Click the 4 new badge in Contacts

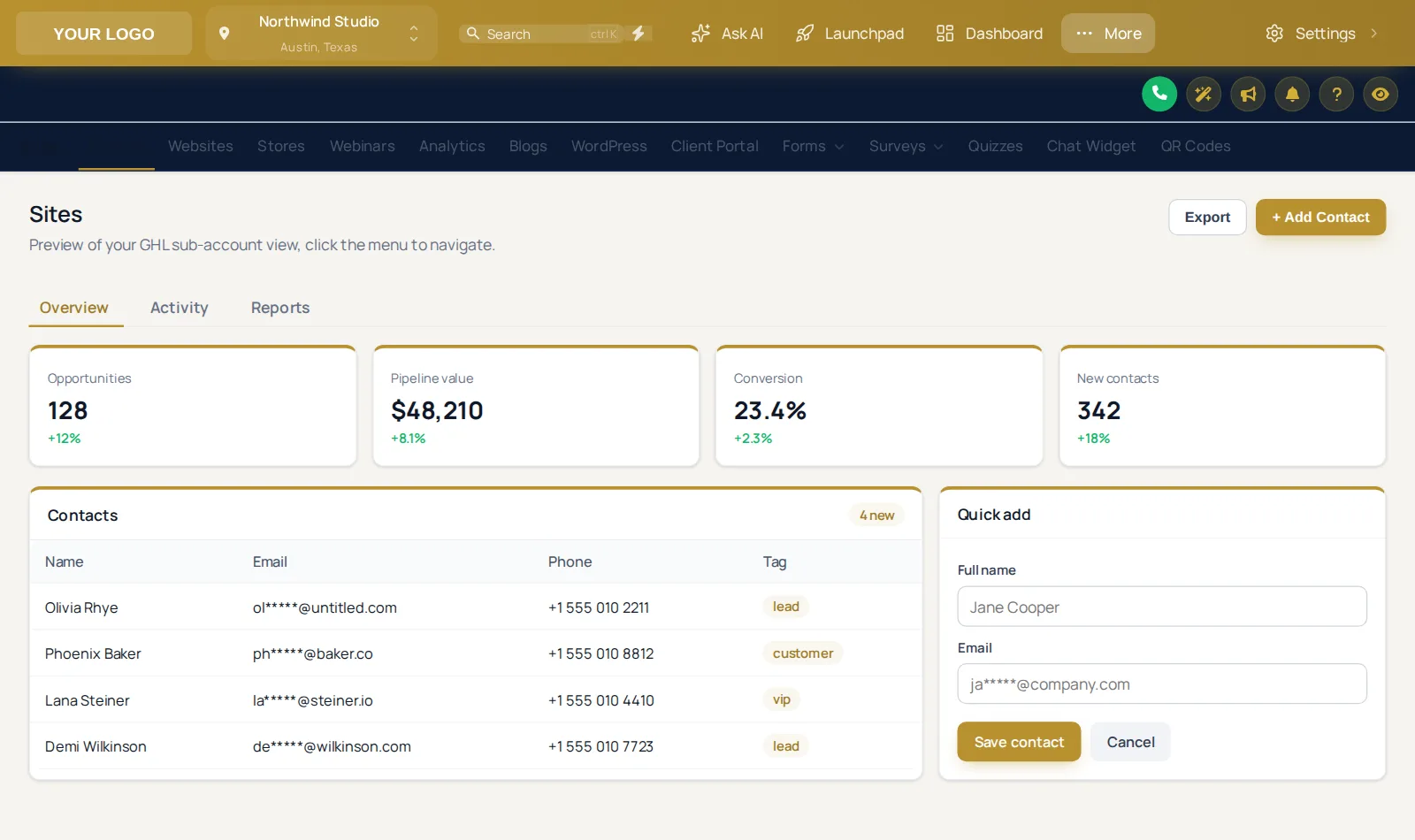coord(876,515)
